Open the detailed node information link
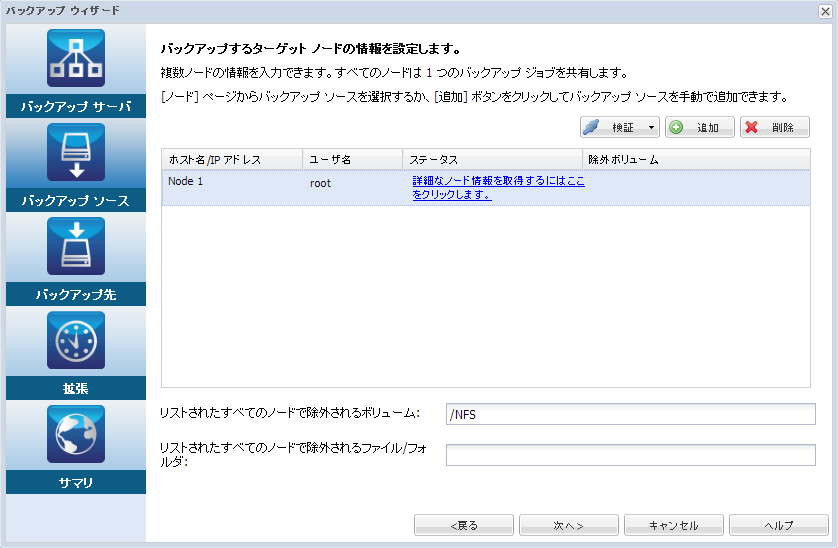Image resolution: width=838 pixels, height=548 pixels. 498,188
